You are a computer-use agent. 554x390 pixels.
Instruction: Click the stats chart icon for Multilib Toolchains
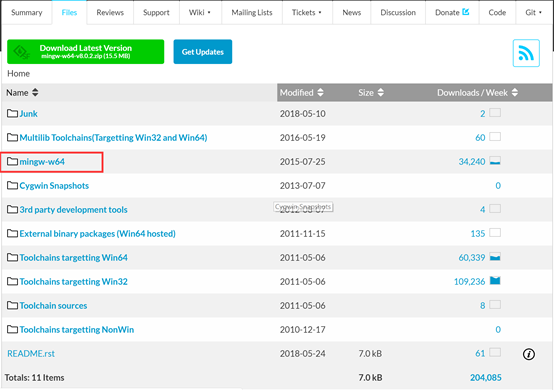(x=495, y=137)
